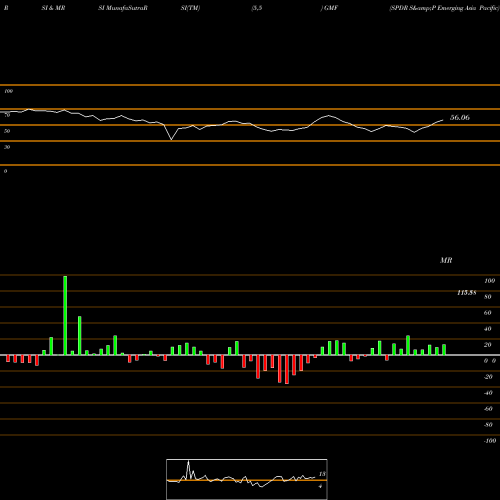Click the MR axis label 60
This screenshot has height=500, width=500.
click(x=488, y=313)
